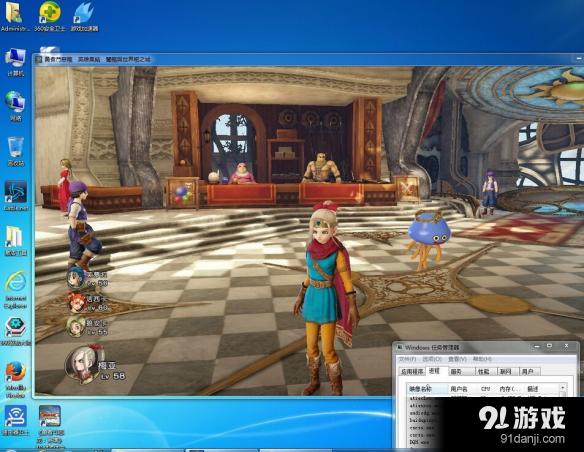This screenshot has width=584, height=452.
Task: Click the Task Manager title bar icon
Action: 400,347
